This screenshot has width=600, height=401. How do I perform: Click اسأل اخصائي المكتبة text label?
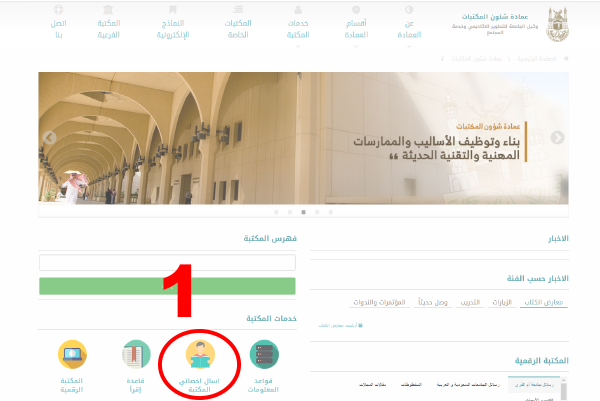point(199,385)
